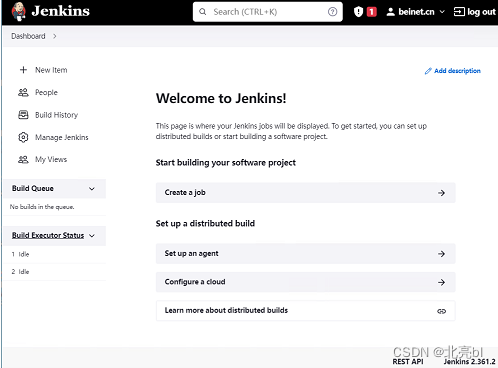Click the Jenkins butler logo

tap(19, 12)
